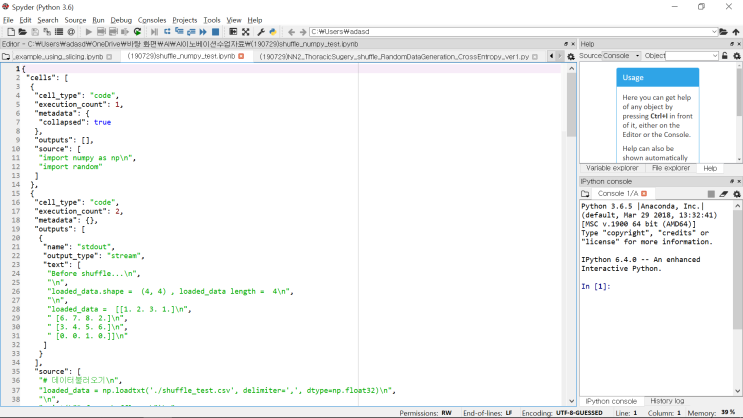The height and width of the screenshot is (418, 743).
Task: Re-run the last script with green arrow
Action: pos(137,32)
